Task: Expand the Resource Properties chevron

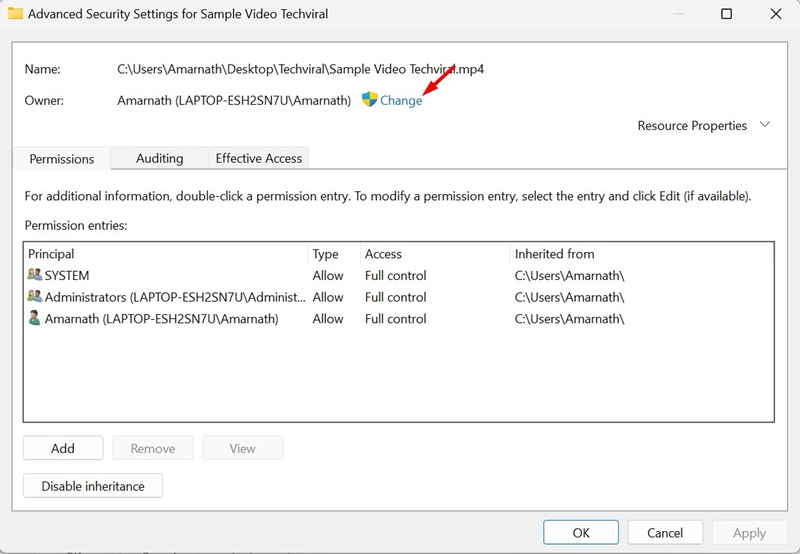Action: click(765, 125)
